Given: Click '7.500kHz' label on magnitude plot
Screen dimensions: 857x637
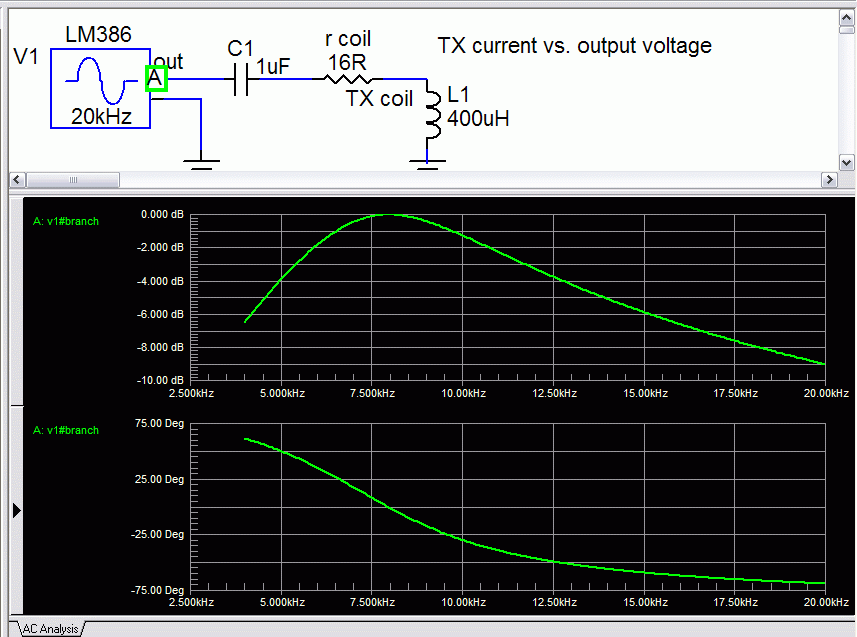Looking at the screenshot, I should pyautogui.click(x=372, y=393).
